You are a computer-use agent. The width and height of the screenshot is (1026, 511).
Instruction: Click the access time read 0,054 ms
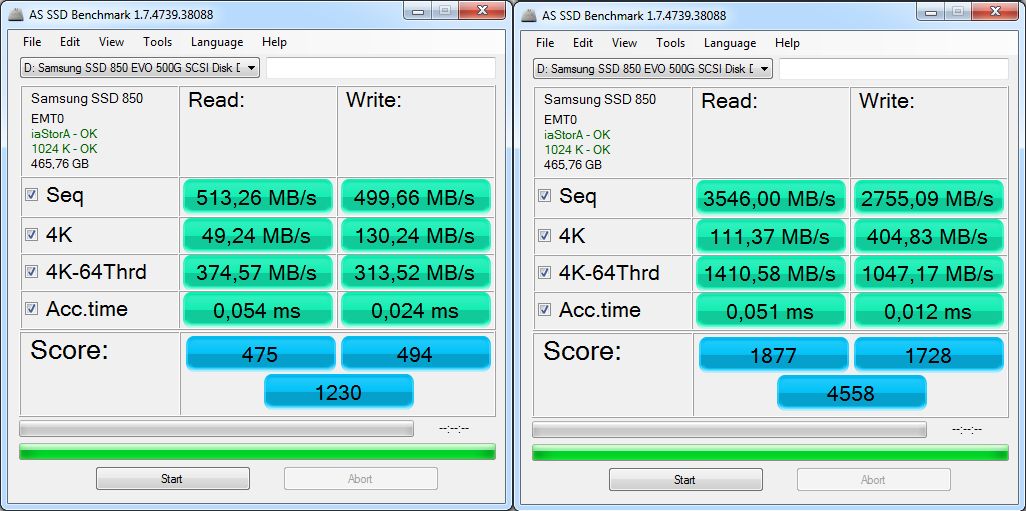(258, 309)
